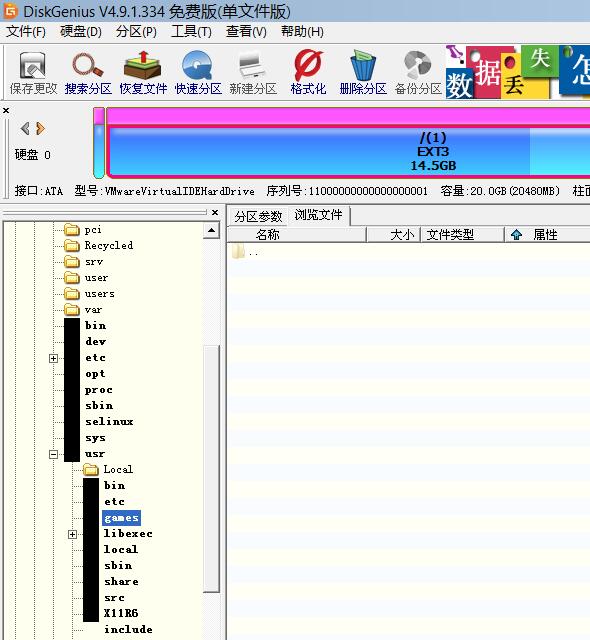This screenshot has height=640, width=590.
Task: Click the up-folder arrow icon in header
Action: [x=517, y=235]
